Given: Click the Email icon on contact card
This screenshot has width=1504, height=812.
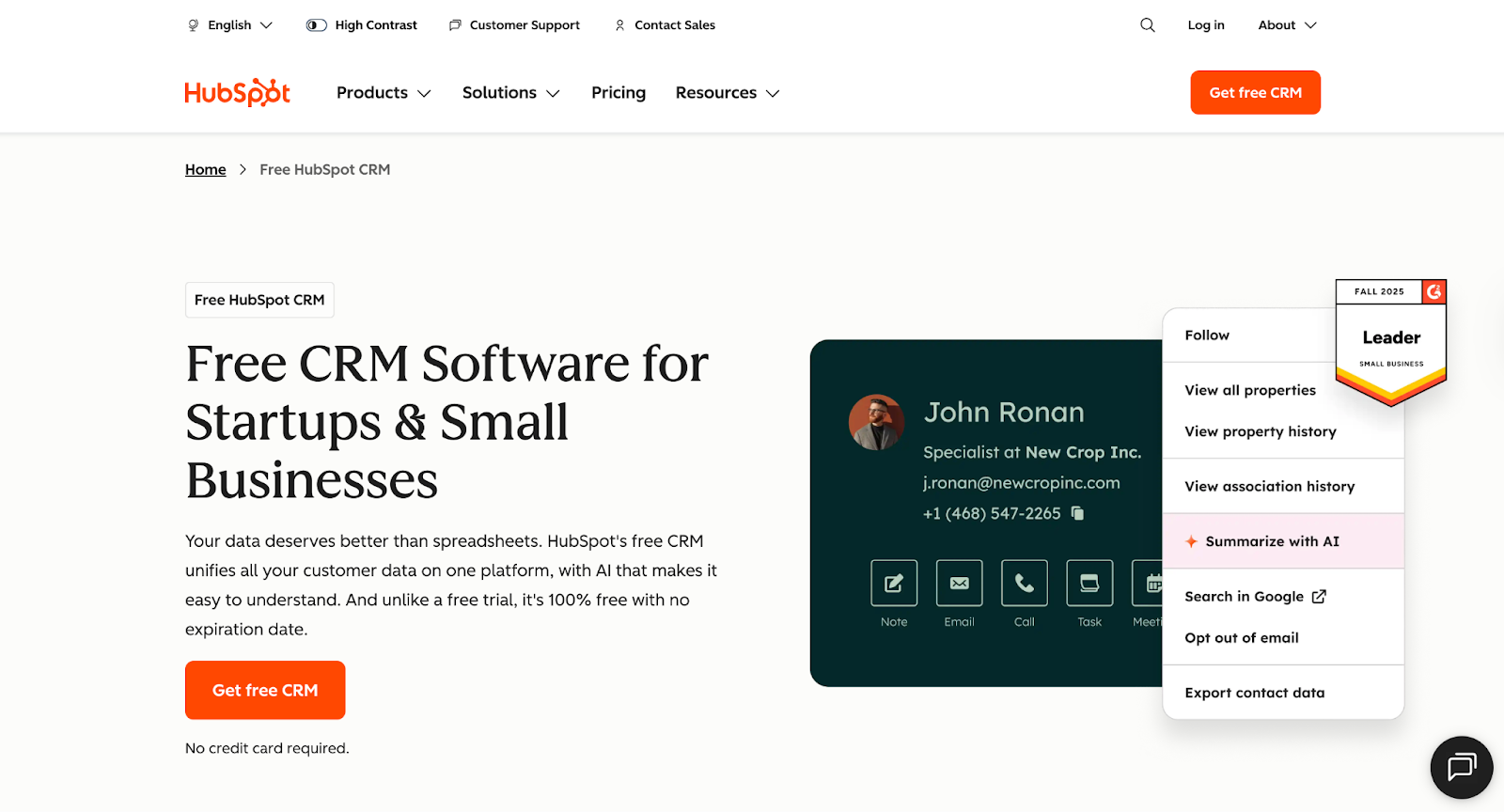Looking at the screenshot, I should (959, 584).
